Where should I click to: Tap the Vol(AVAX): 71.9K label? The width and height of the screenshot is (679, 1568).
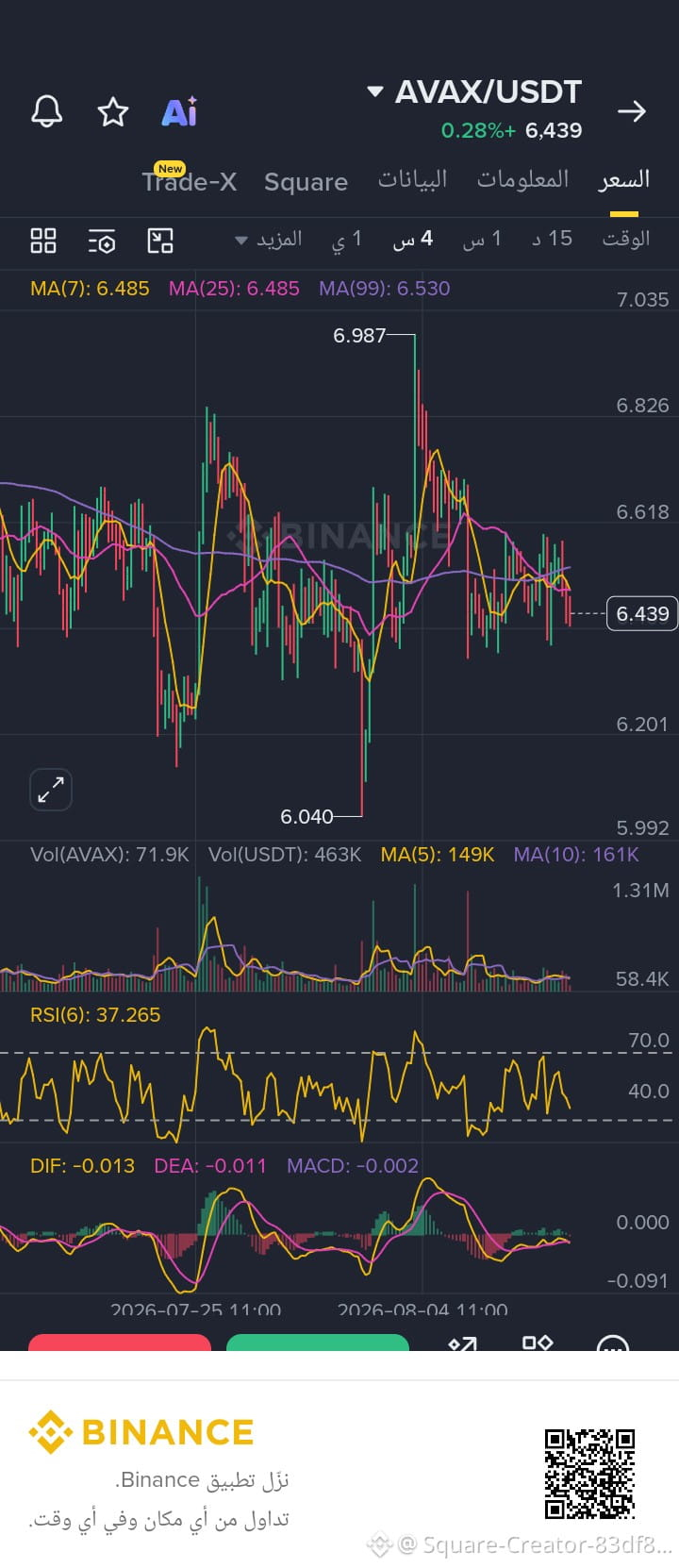(109, 855)
